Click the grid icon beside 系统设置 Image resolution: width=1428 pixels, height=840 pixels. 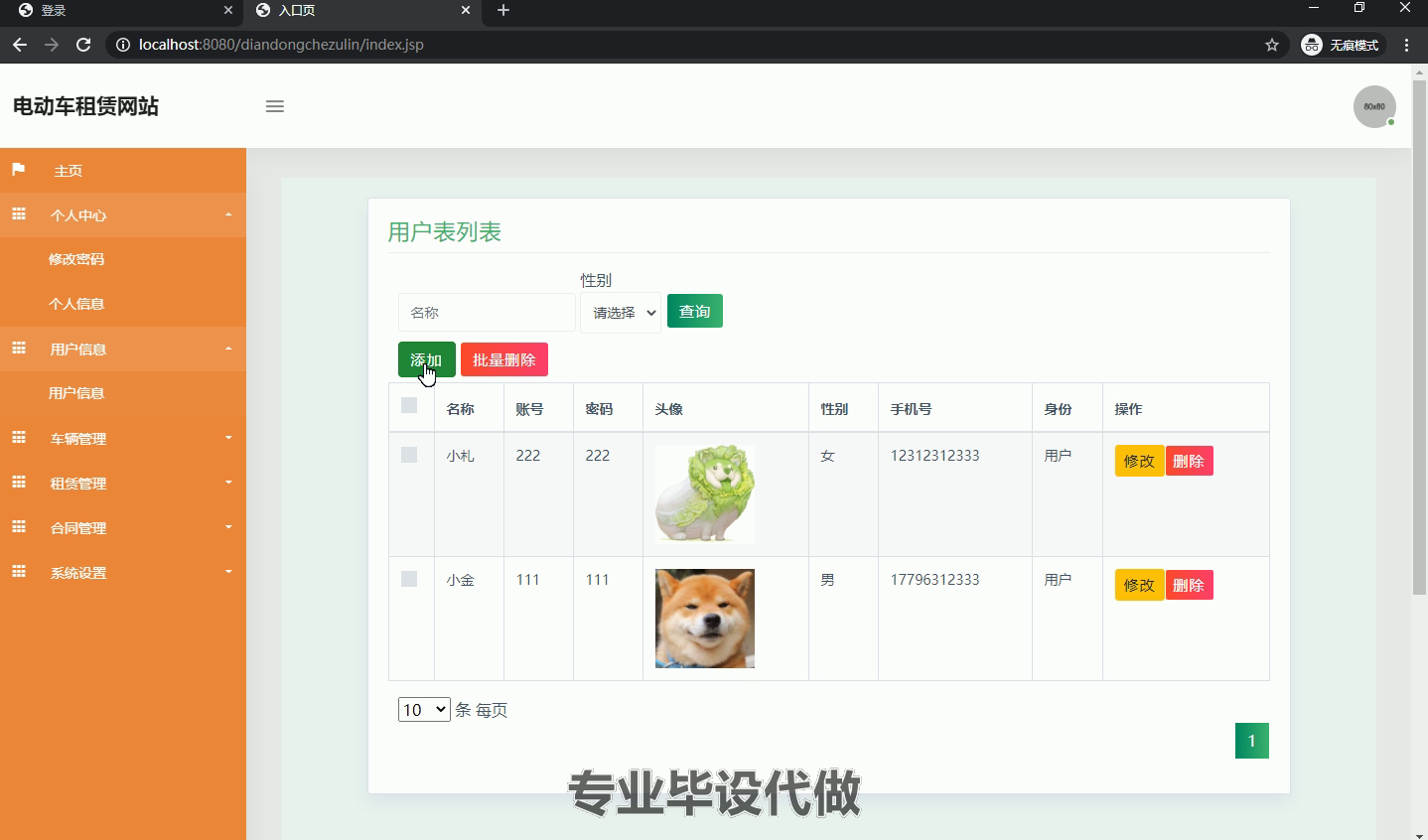tap(18, 572)
